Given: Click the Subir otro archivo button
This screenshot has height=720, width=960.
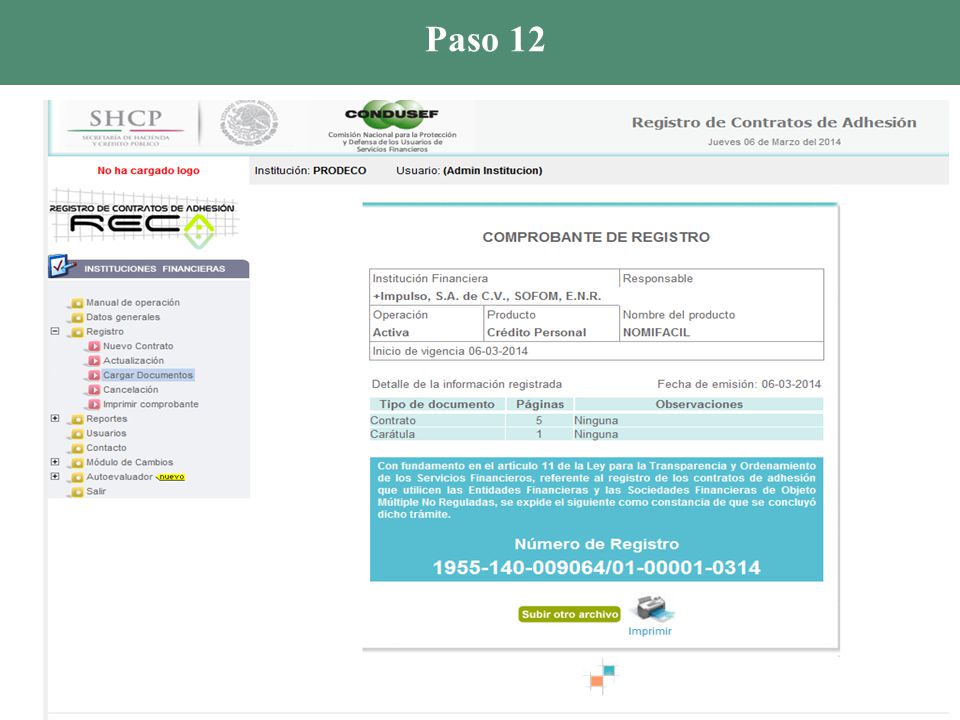Looking at the screenshot, I should coord(569,614).
